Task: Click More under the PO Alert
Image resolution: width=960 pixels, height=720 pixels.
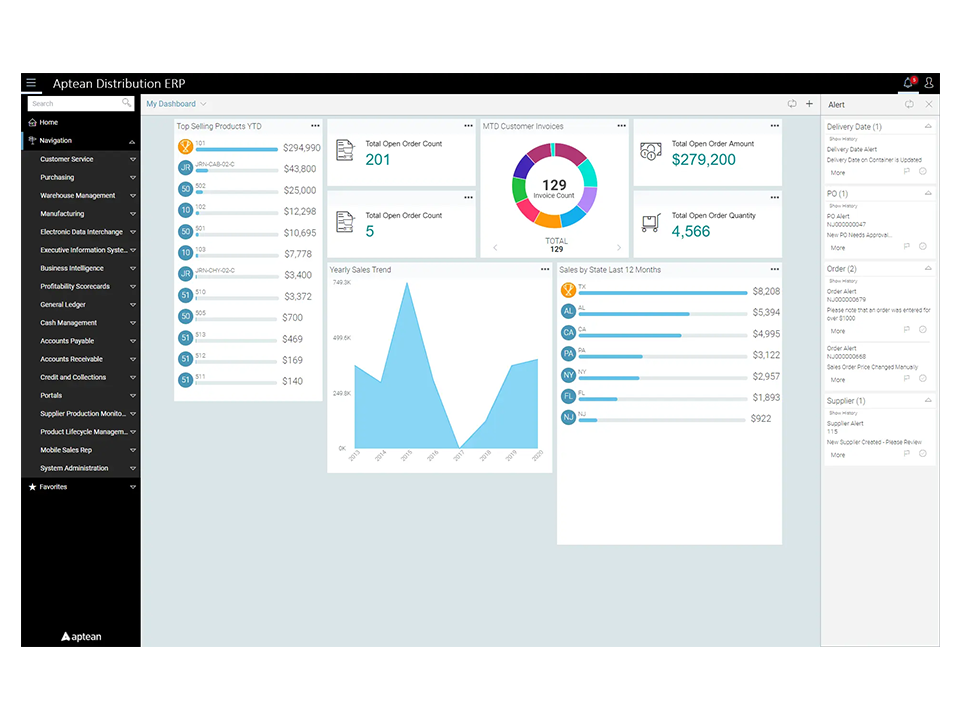Action: coord(838,248)
